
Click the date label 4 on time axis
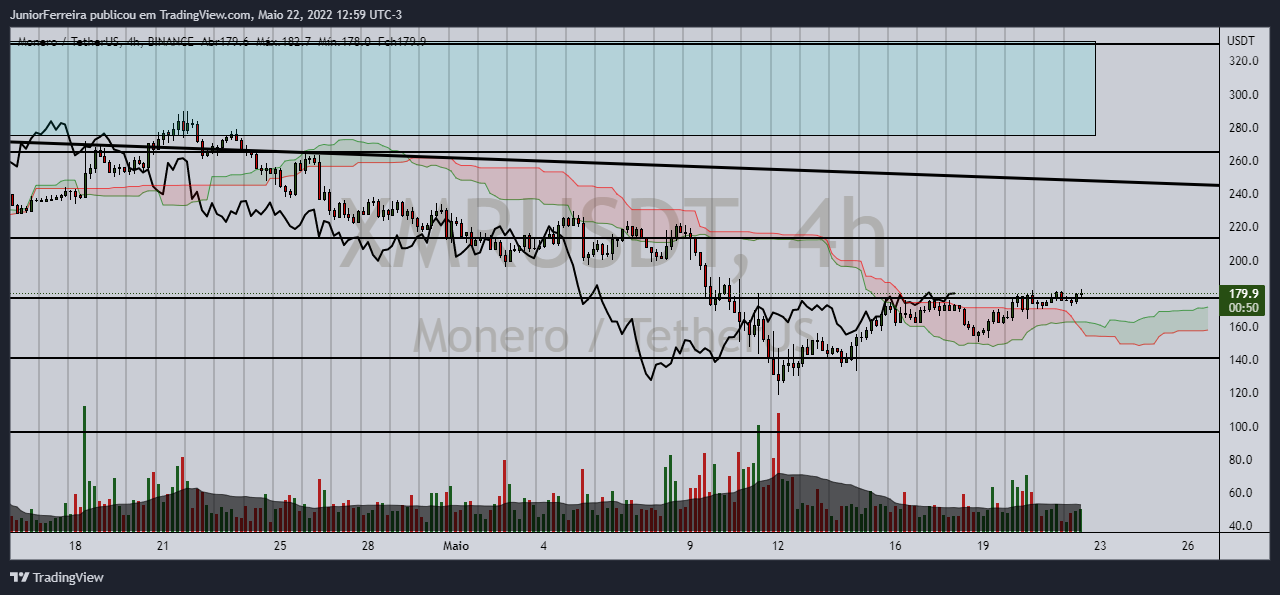(544, 546)
